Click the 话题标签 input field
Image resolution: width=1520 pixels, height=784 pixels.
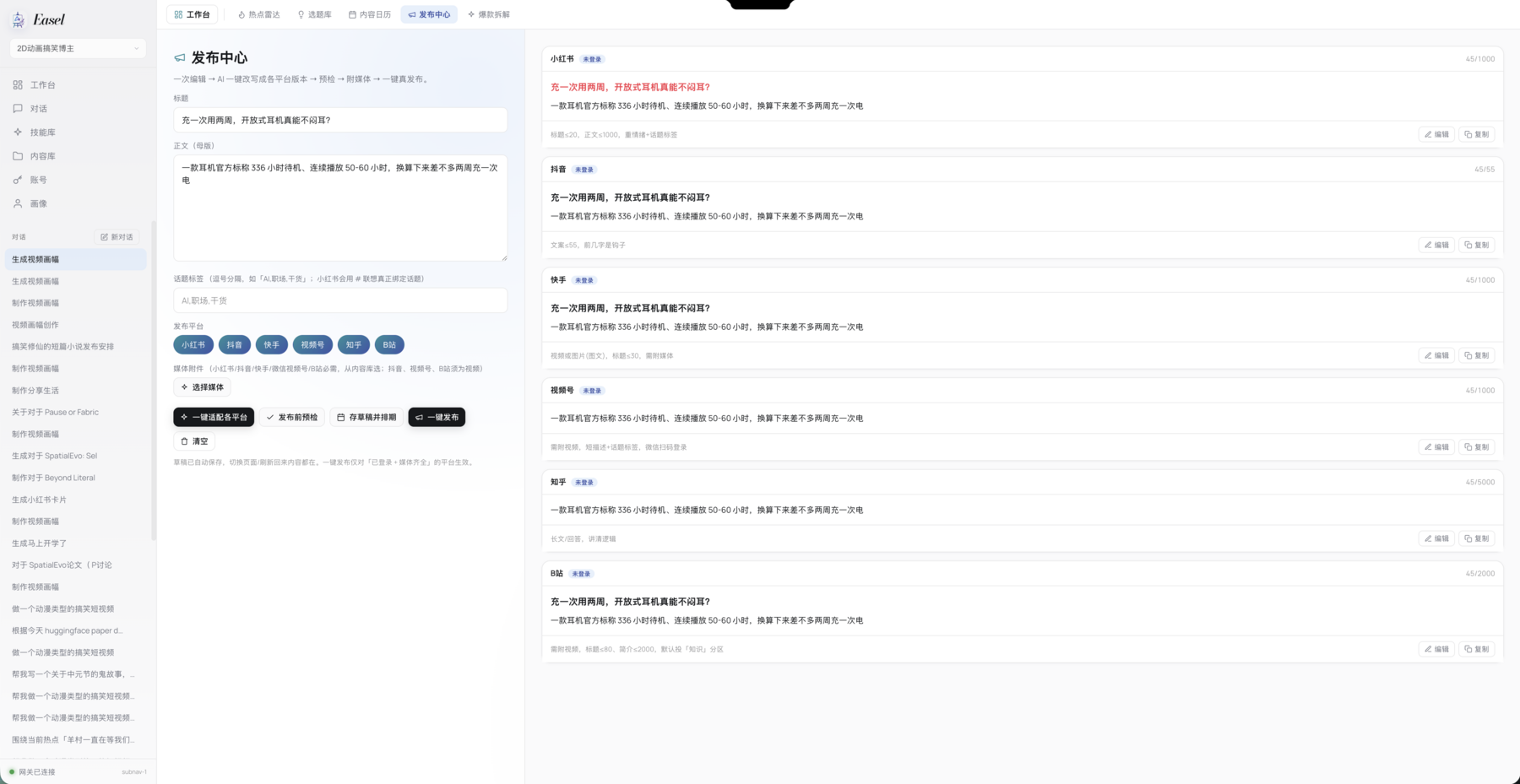[340, 300]
